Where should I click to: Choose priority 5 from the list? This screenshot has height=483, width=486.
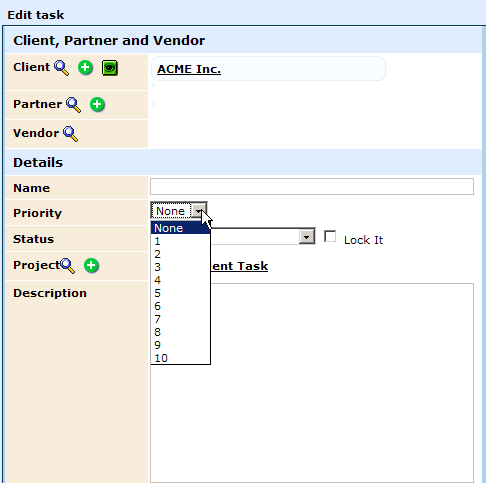180,293
